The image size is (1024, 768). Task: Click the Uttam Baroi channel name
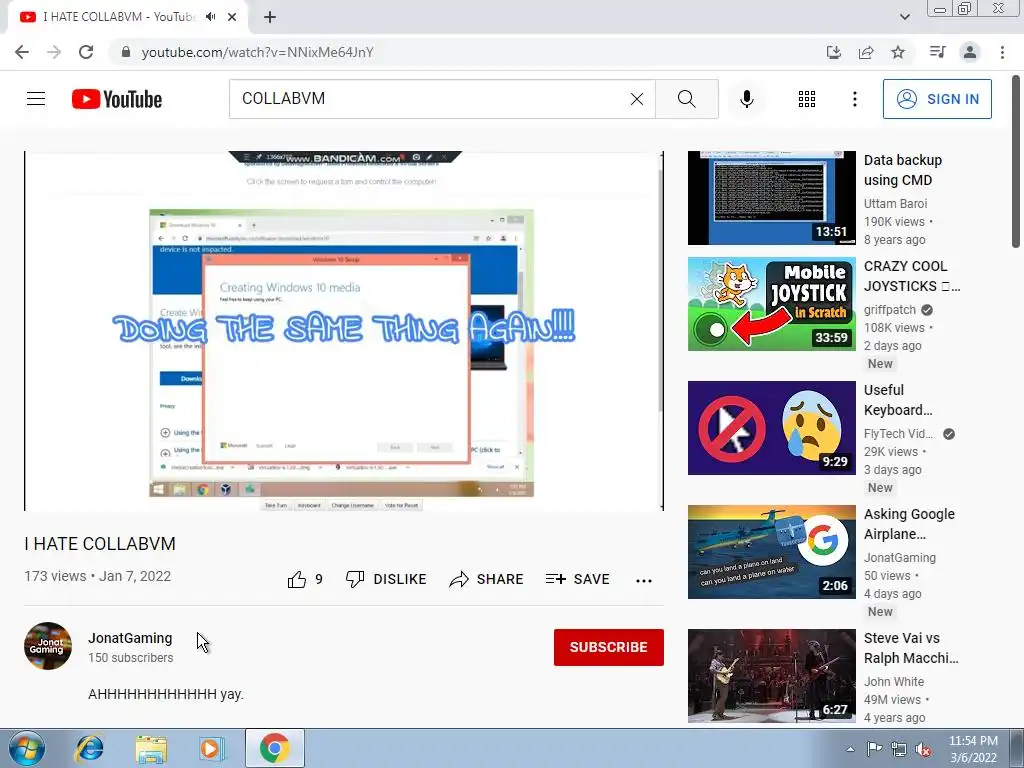coord(895,203)
